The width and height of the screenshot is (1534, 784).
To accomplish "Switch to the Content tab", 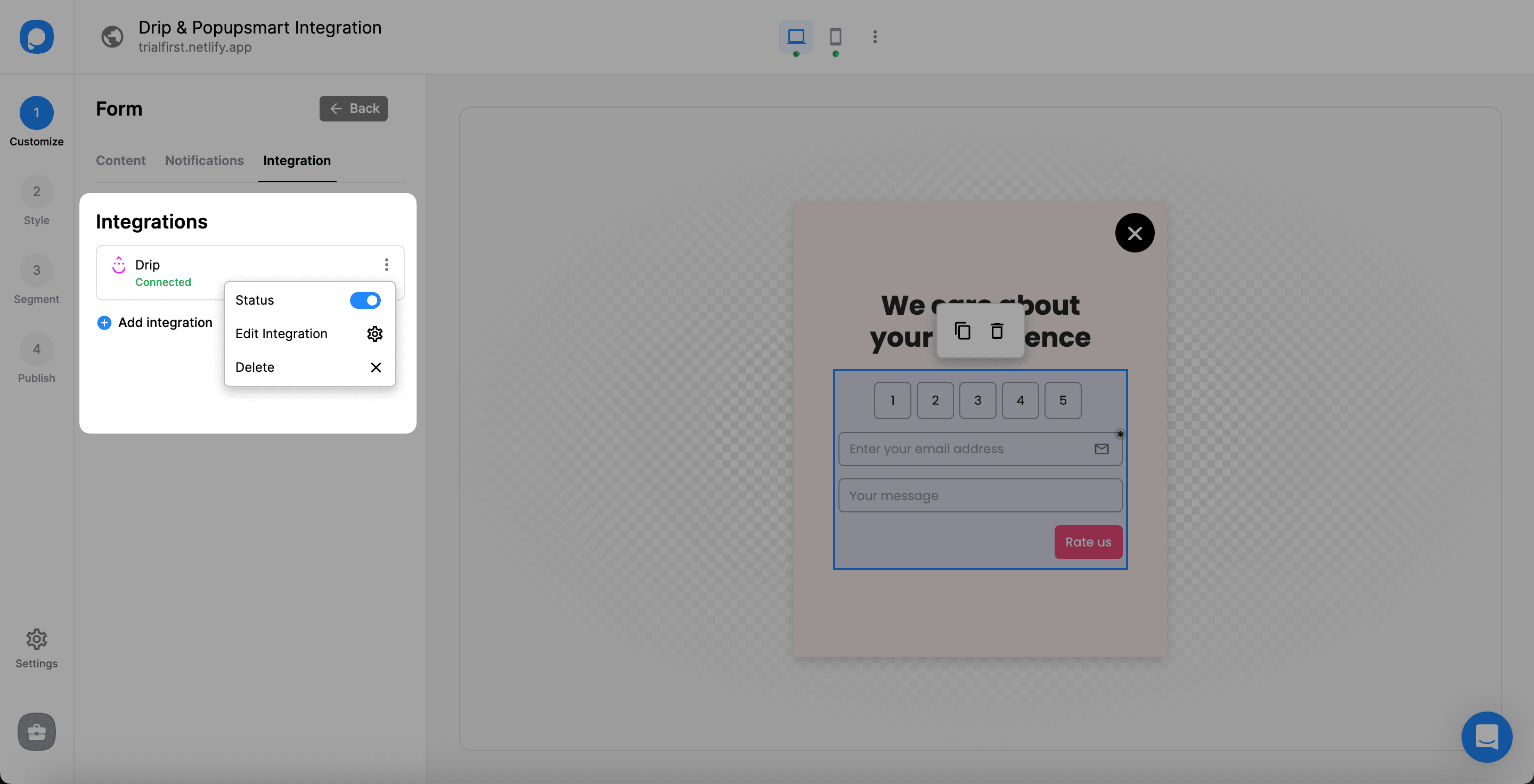I will 120,160.
